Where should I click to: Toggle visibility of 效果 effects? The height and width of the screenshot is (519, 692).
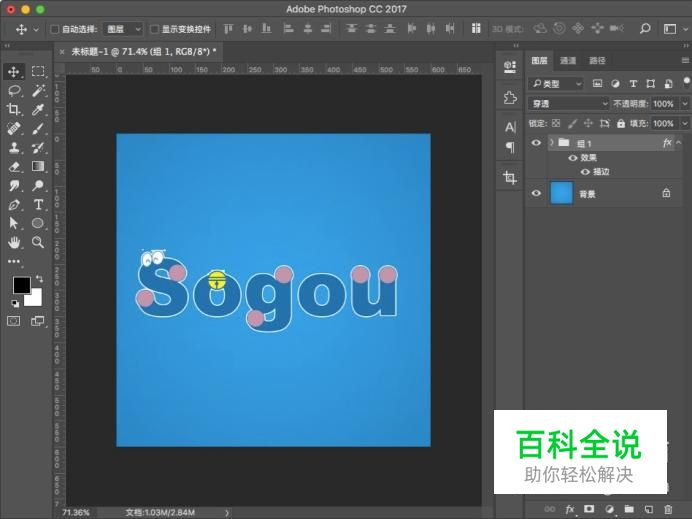[x=573, y=158]
